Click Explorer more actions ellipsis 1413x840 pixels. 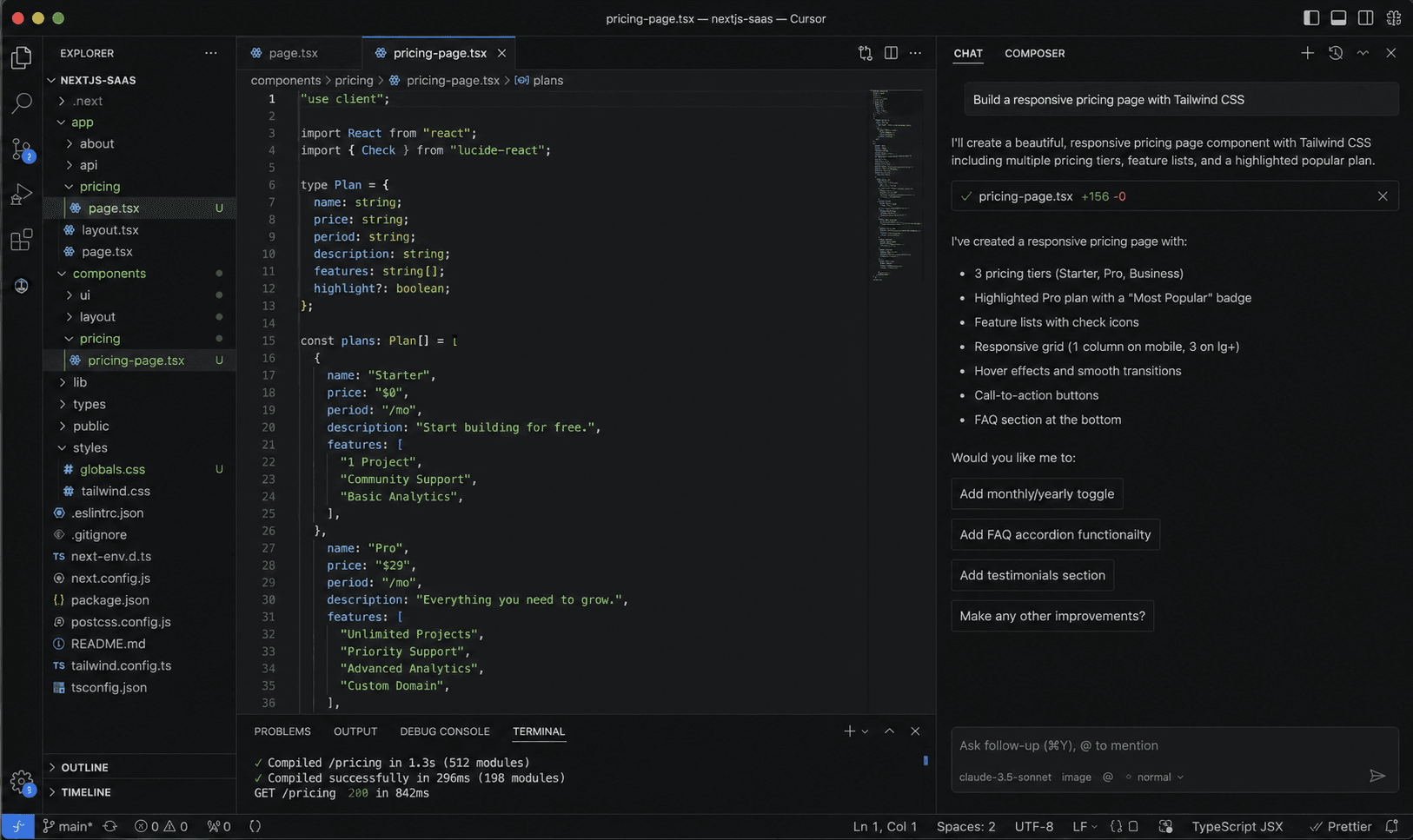(x=211, y=53)
